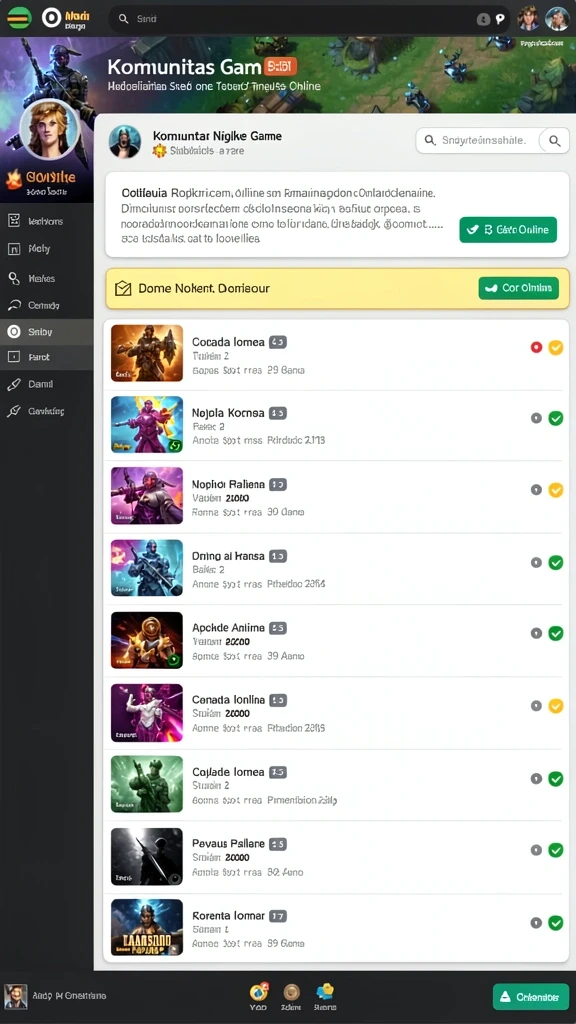This screenshot has height=1024, width=576.
Task: Toggle the green check on Rorenta Iomar row
Action: coord(556,923)
